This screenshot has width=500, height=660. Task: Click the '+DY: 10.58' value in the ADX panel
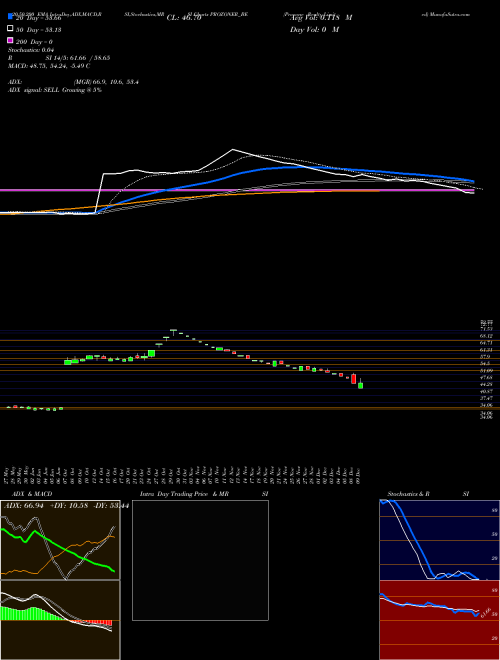69,505
